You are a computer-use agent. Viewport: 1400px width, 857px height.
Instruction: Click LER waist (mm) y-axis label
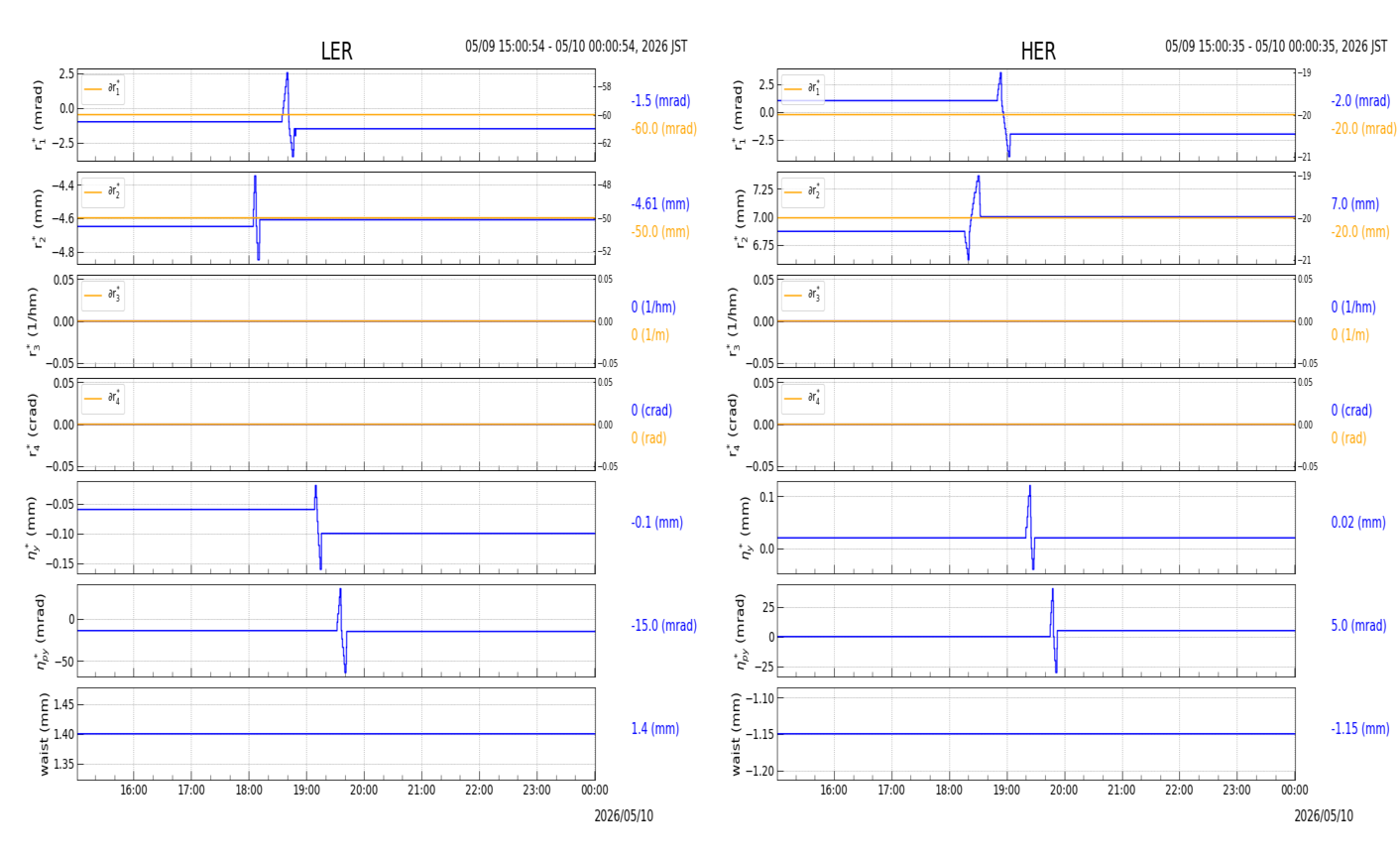(43, 734)
